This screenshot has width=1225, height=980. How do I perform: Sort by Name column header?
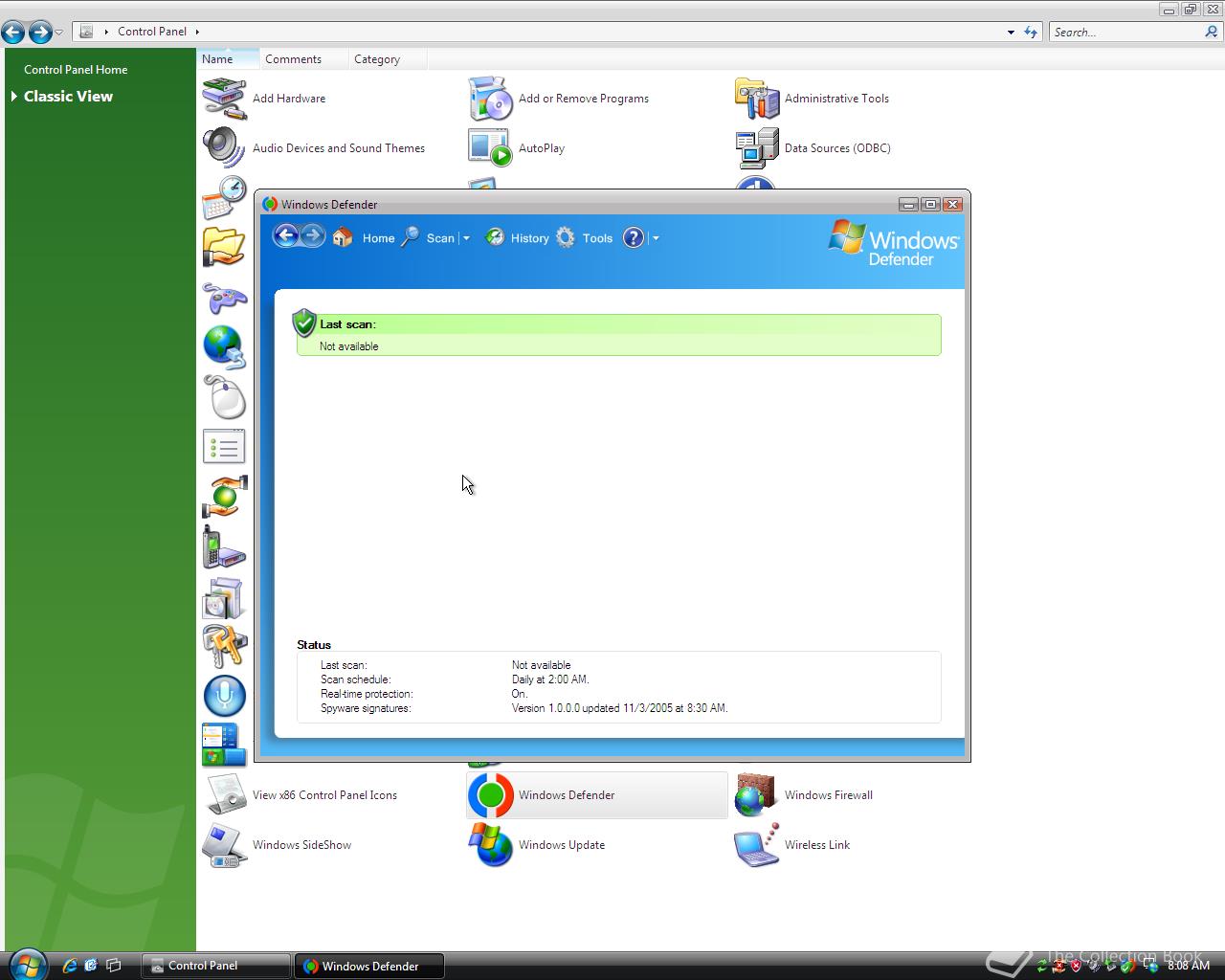pos(228,58)
